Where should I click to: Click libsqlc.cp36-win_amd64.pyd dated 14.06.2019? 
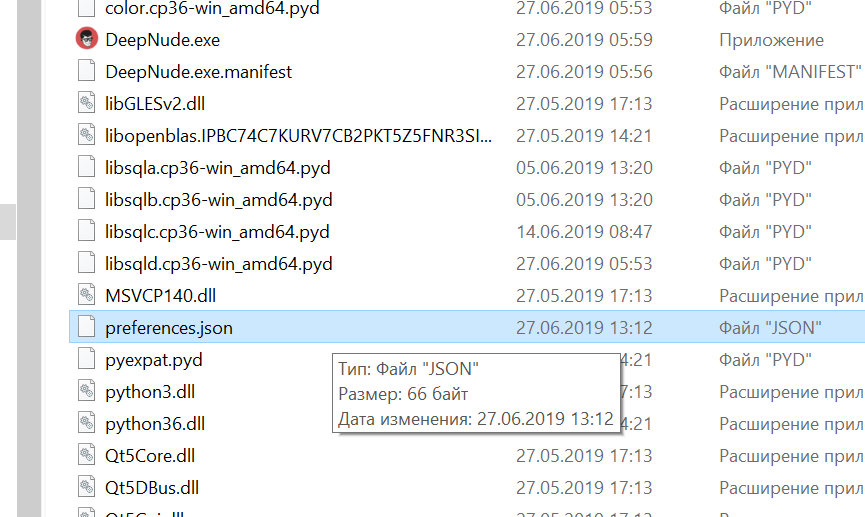pyautogui.click(x=217, y=232)
